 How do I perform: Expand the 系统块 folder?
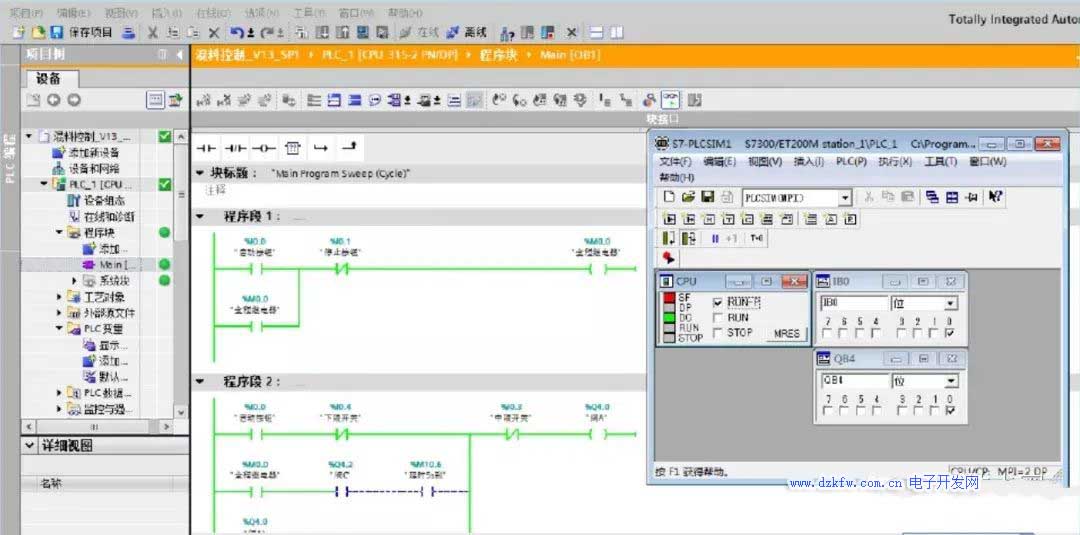[74, 281]
